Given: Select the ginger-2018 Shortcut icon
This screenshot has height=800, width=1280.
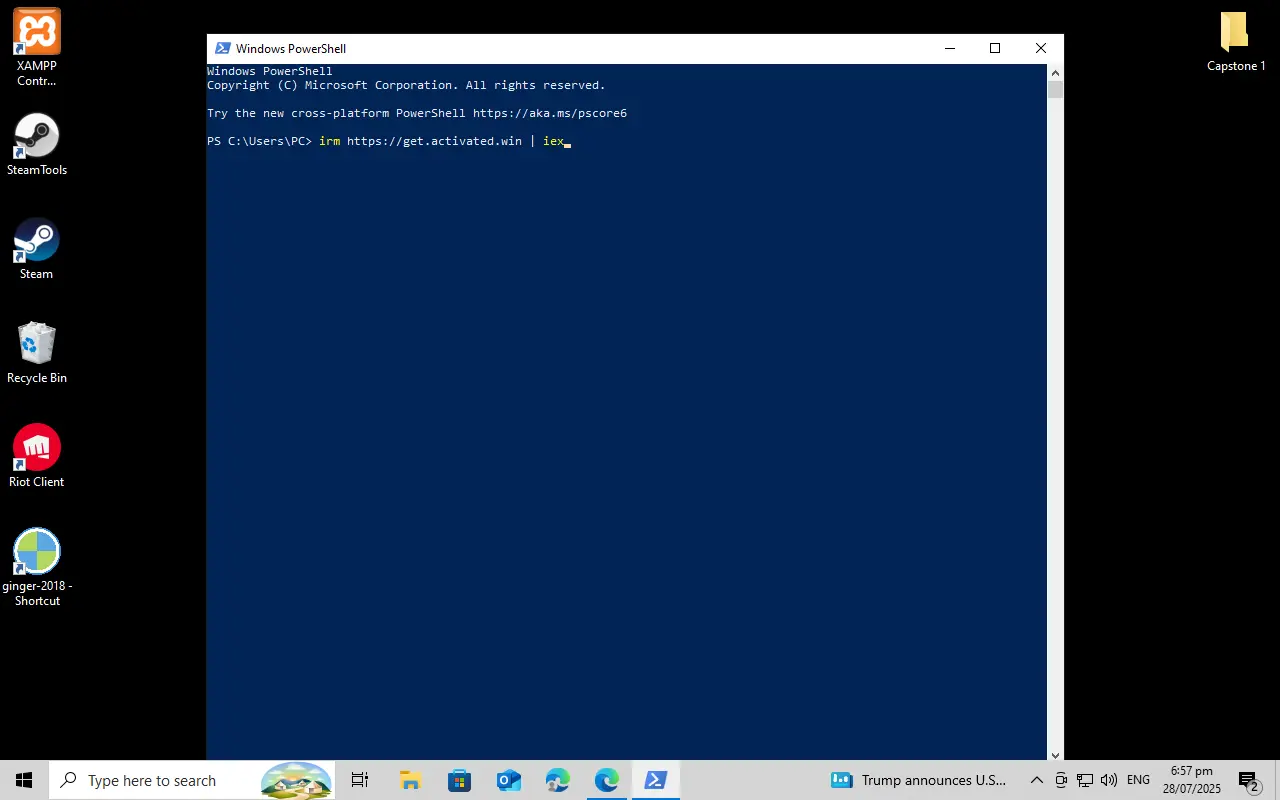Looking at the screenshot, I should click(x=37, y=567).
